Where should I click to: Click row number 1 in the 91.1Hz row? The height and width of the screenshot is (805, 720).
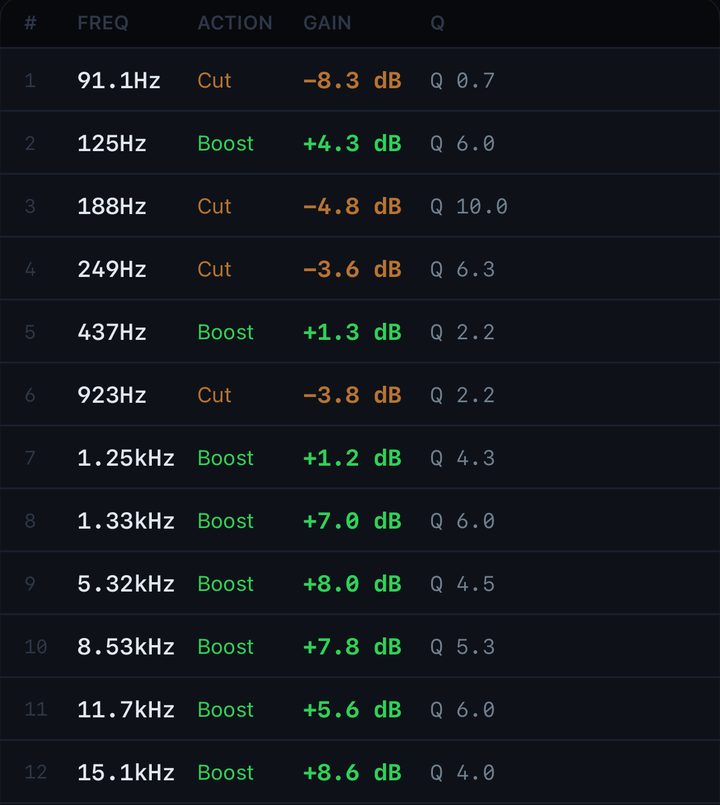(x=30, y=81)
